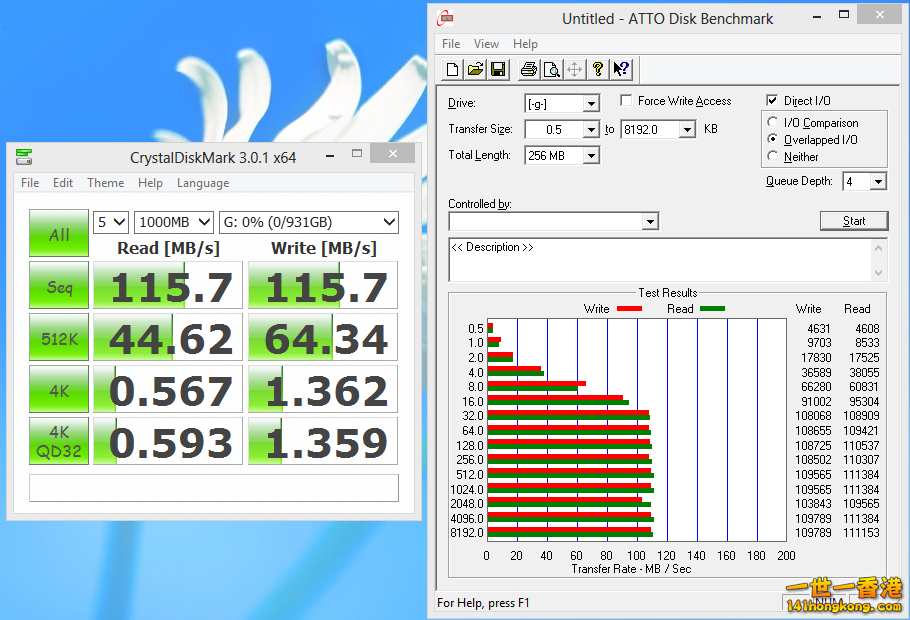Viewport: 910px width, 620px height.
Task: Click 'For Help, press F1' status text
Action: point(483,603)
